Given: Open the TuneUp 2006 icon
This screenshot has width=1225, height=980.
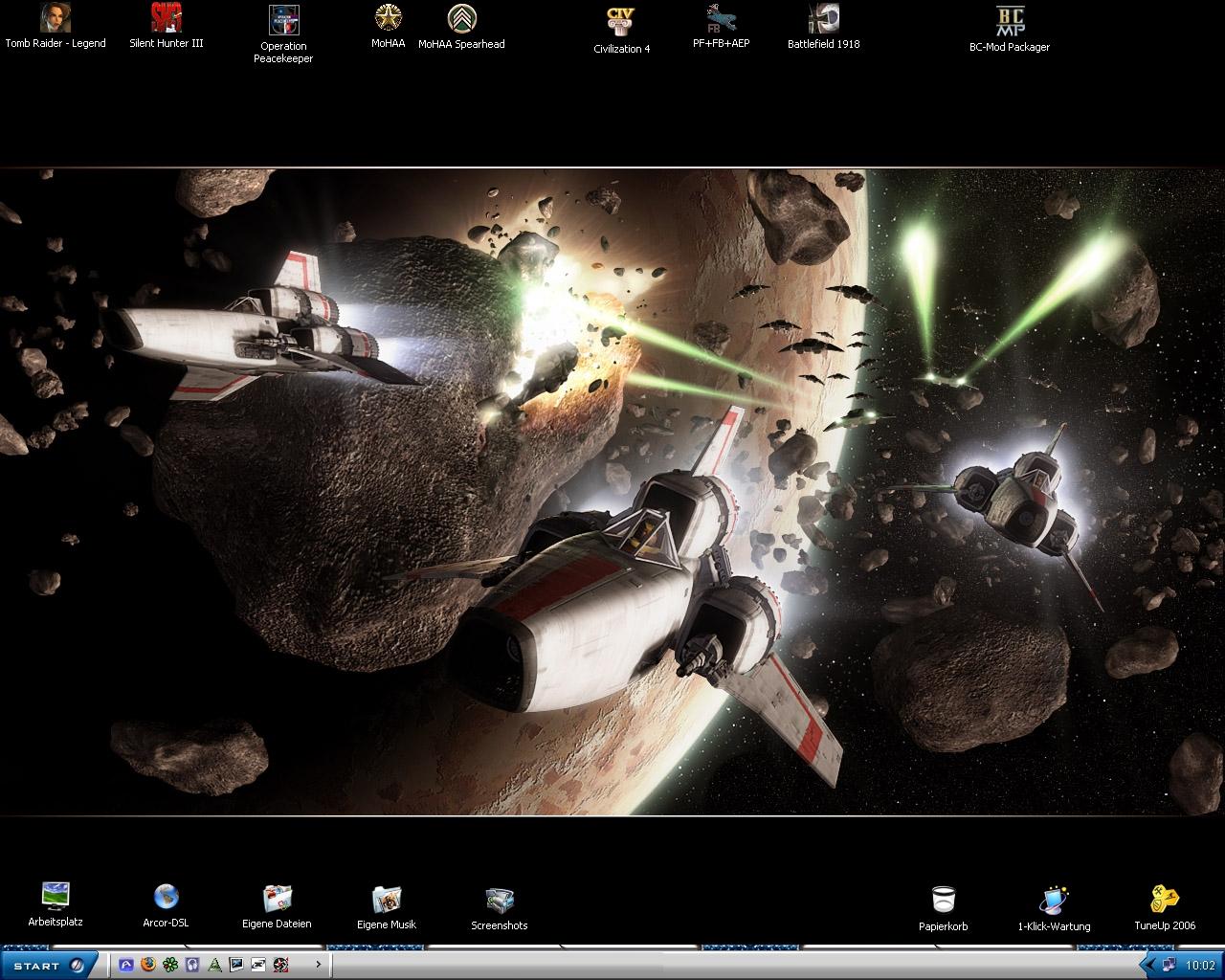Looking at the screenshot, I should (x=1165, y=908).
